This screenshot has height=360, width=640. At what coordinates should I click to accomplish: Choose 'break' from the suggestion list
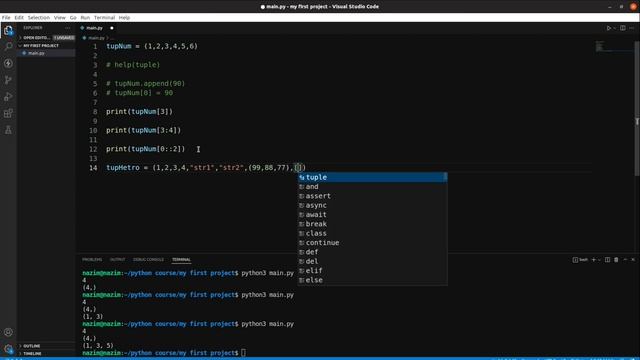(x=372, y=224)
